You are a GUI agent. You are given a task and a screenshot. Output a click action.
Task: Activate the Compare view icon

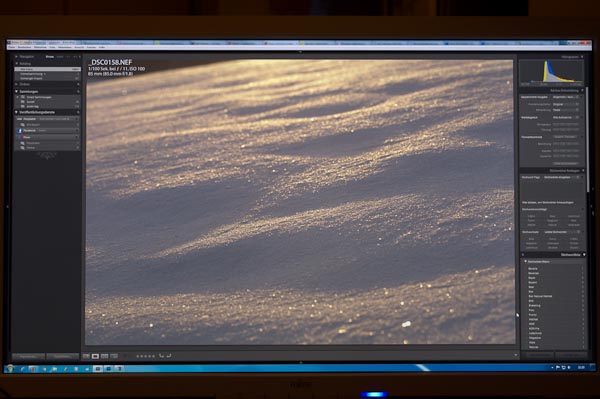[104, 356]
